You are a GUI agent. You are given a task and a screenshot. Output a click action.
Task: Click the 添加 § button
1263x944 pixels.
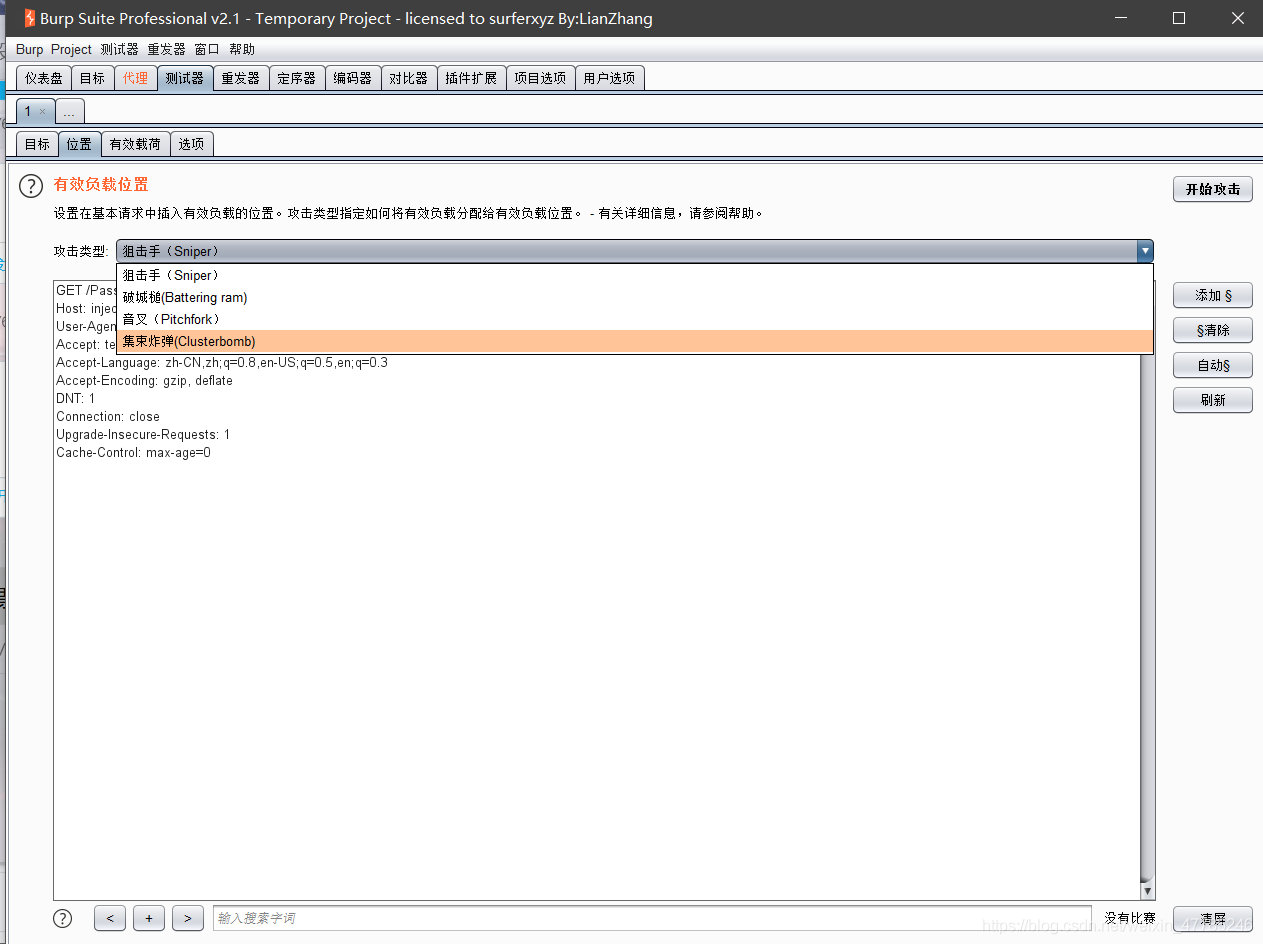point(1212,295)
